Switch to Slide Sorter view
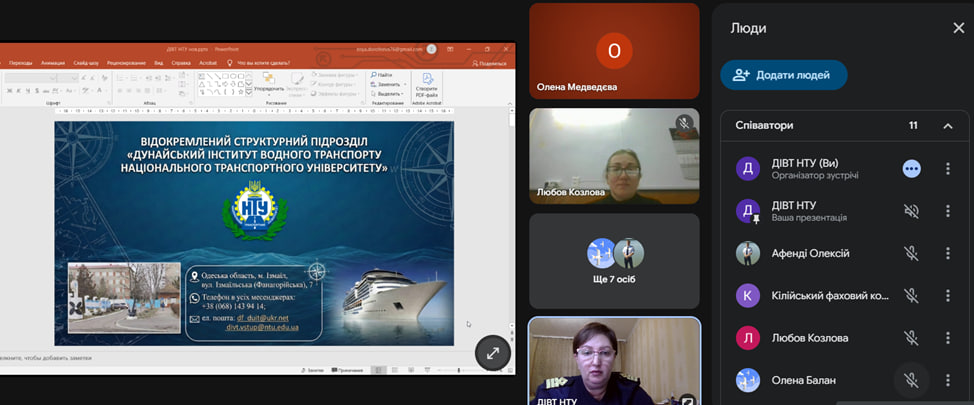Image resolution: width=974 pixels, height=405 pixels. [x=392, y=370]
